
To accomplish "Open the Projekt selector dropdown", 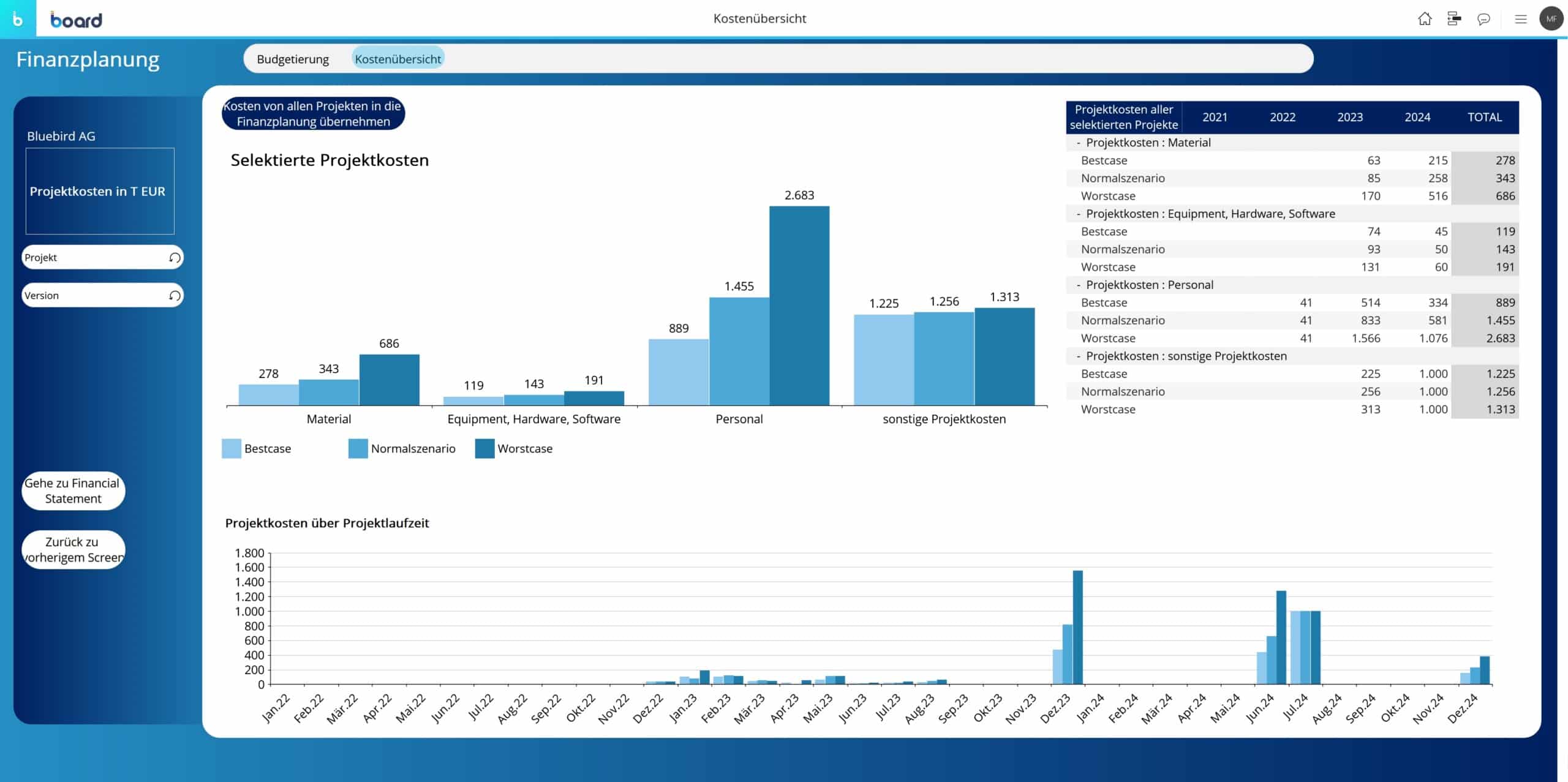I will (102, 258).
